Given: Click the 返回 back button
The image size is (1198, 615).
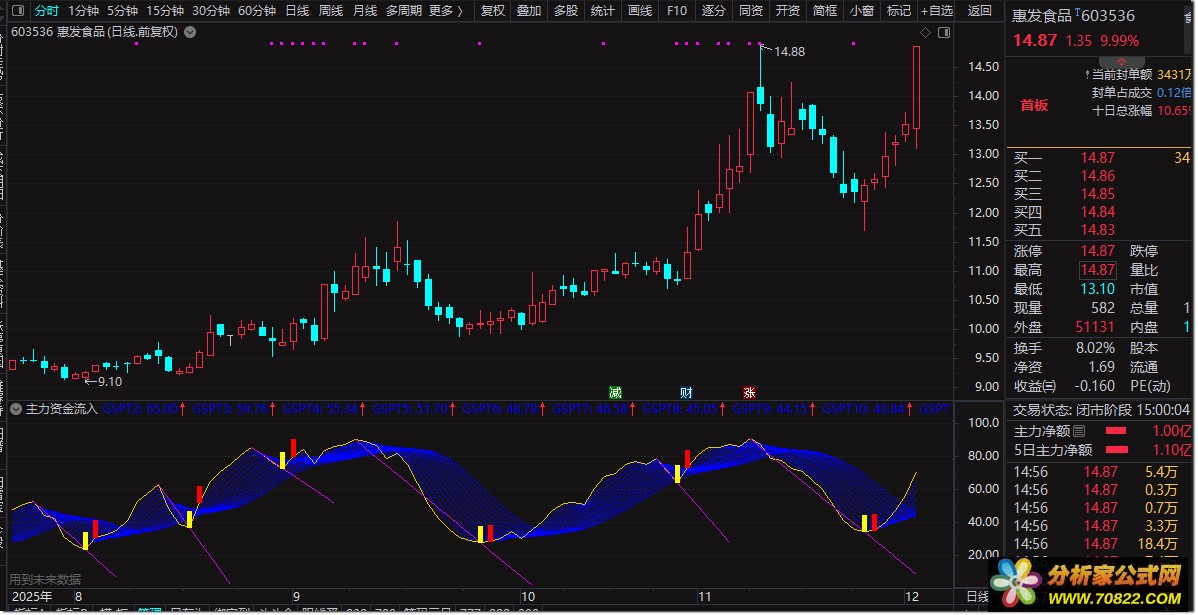Looking at the screenshot, I should [x=980, y=12].
